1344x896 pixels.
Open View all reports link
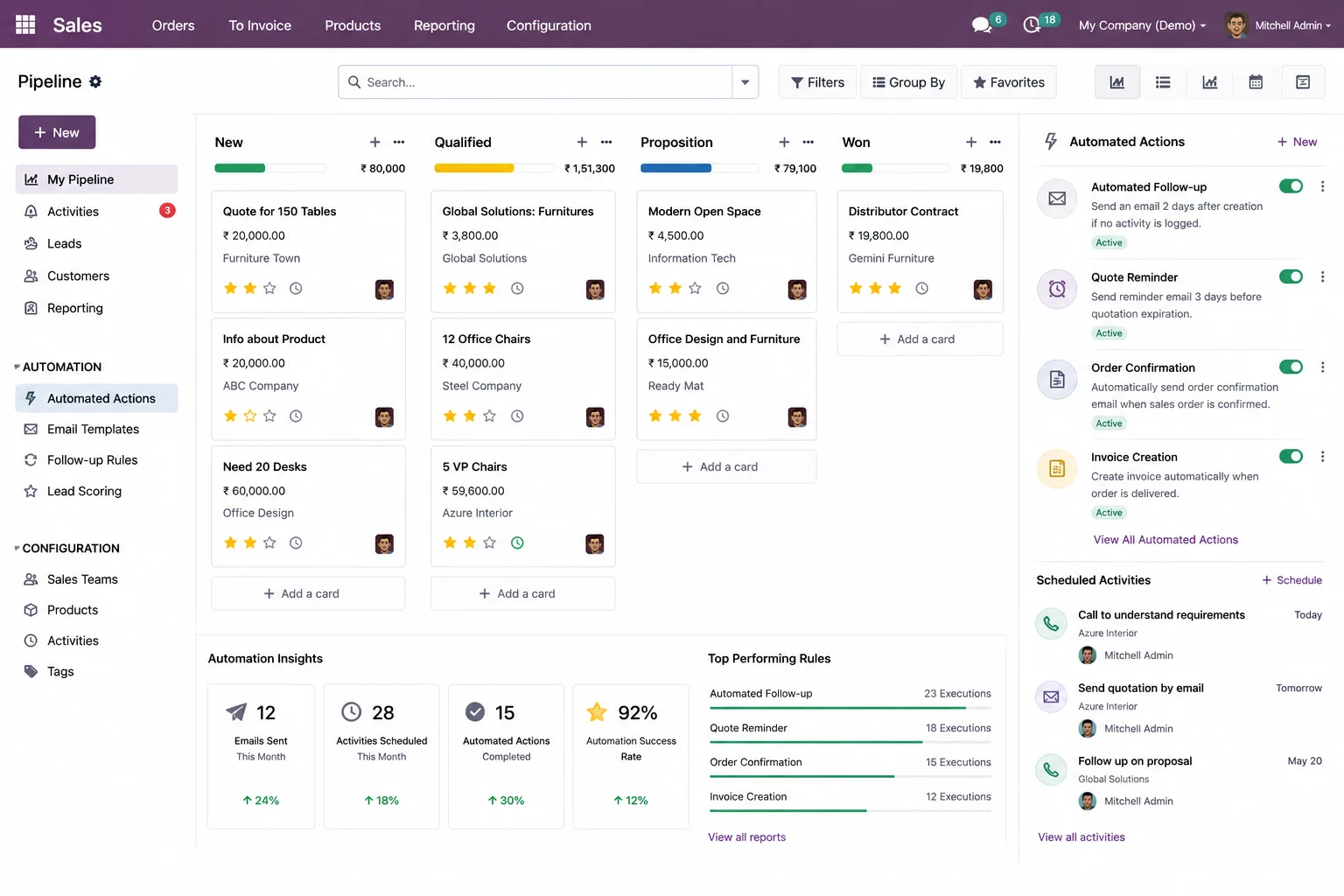point(746,837)
